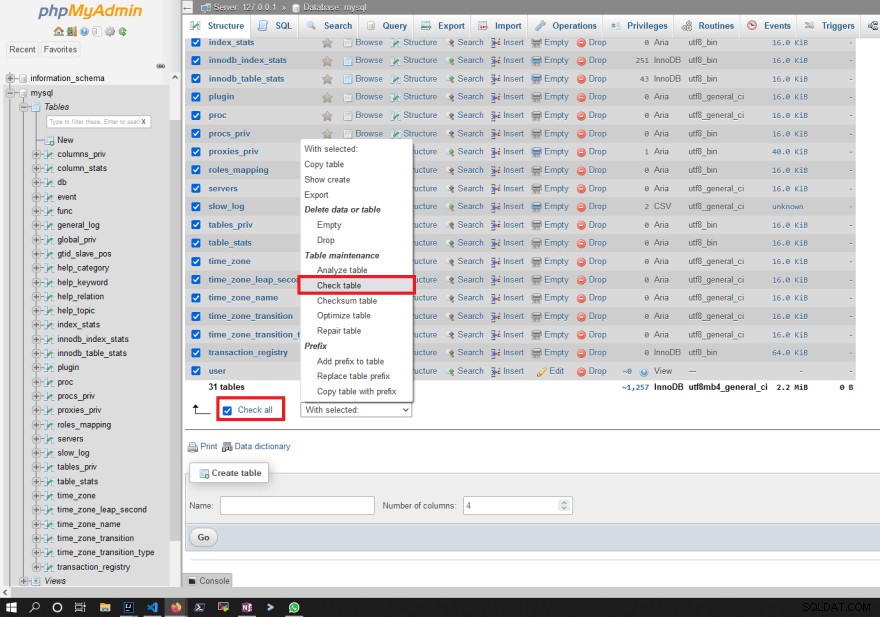Click the Number of columns field
880x617 pixels.
tap(517, 505)
